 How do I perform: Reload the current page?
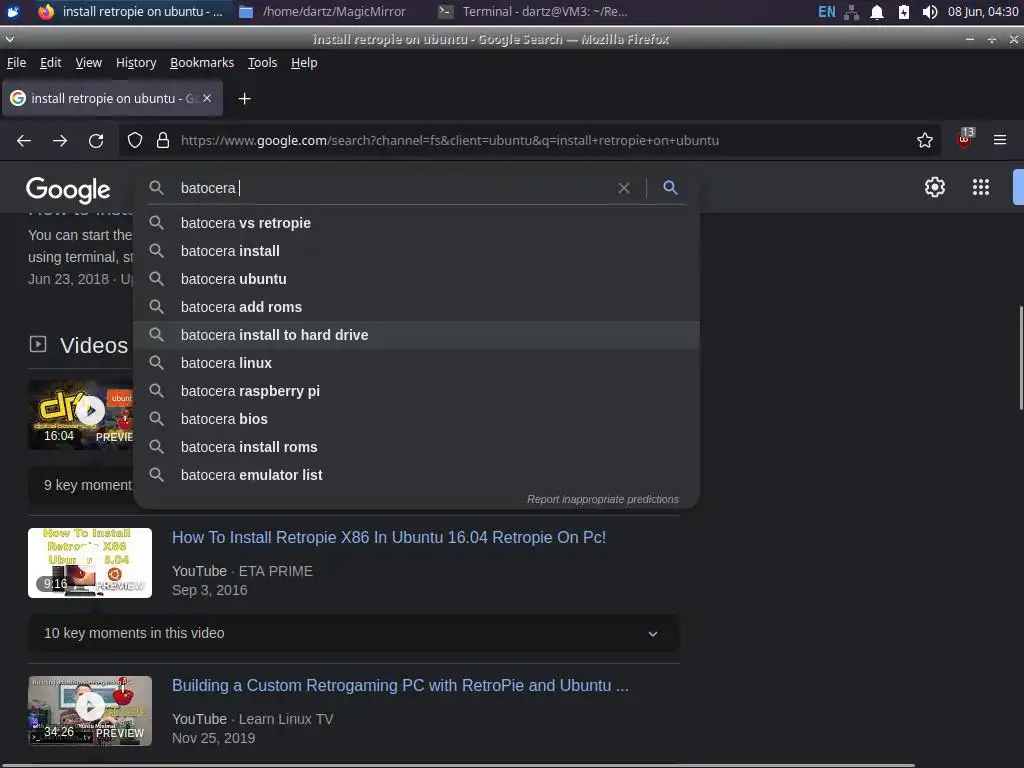point(96,140)
